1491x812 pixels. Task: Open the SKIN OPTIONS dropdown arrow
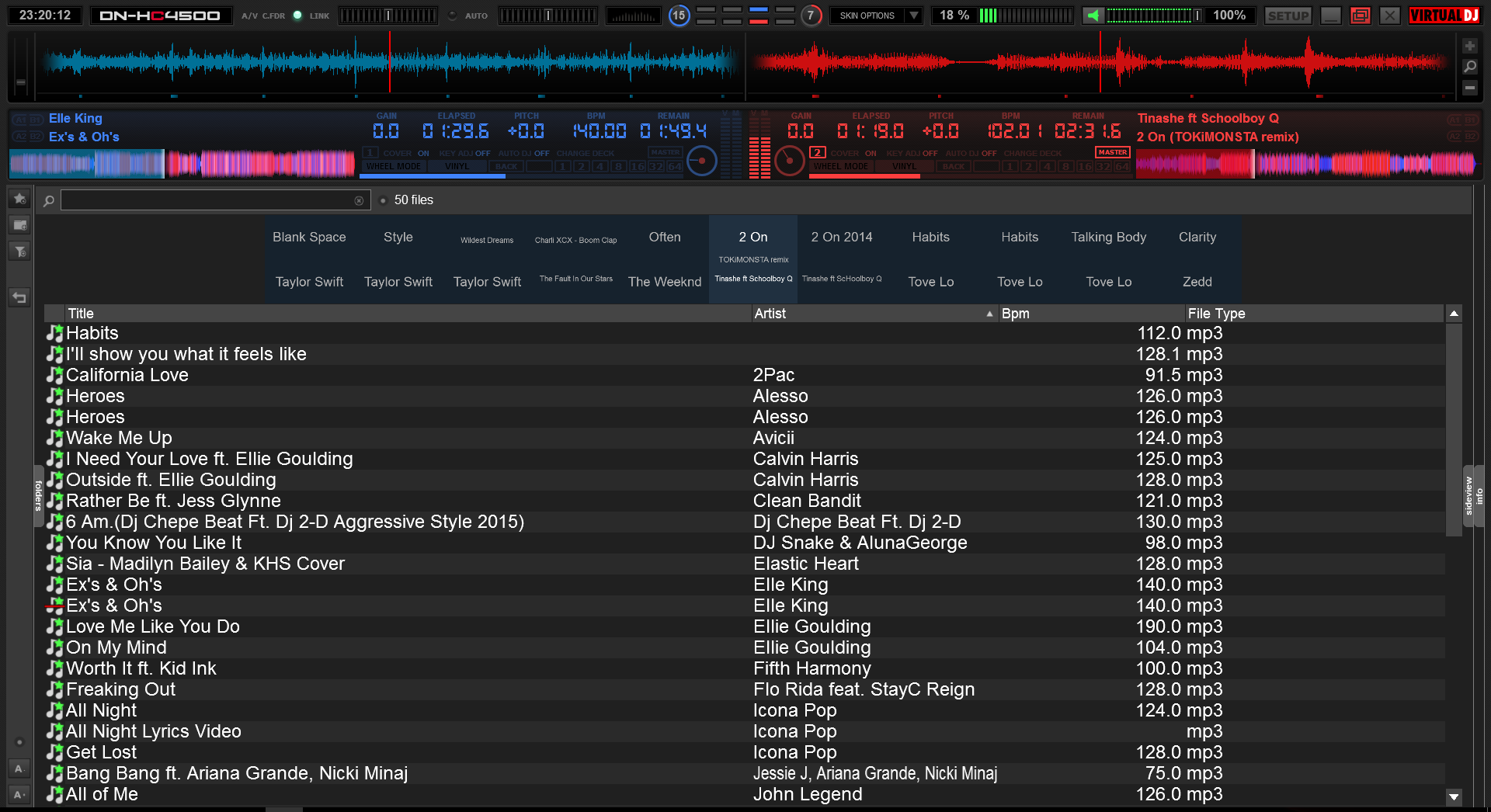point(914,16)
